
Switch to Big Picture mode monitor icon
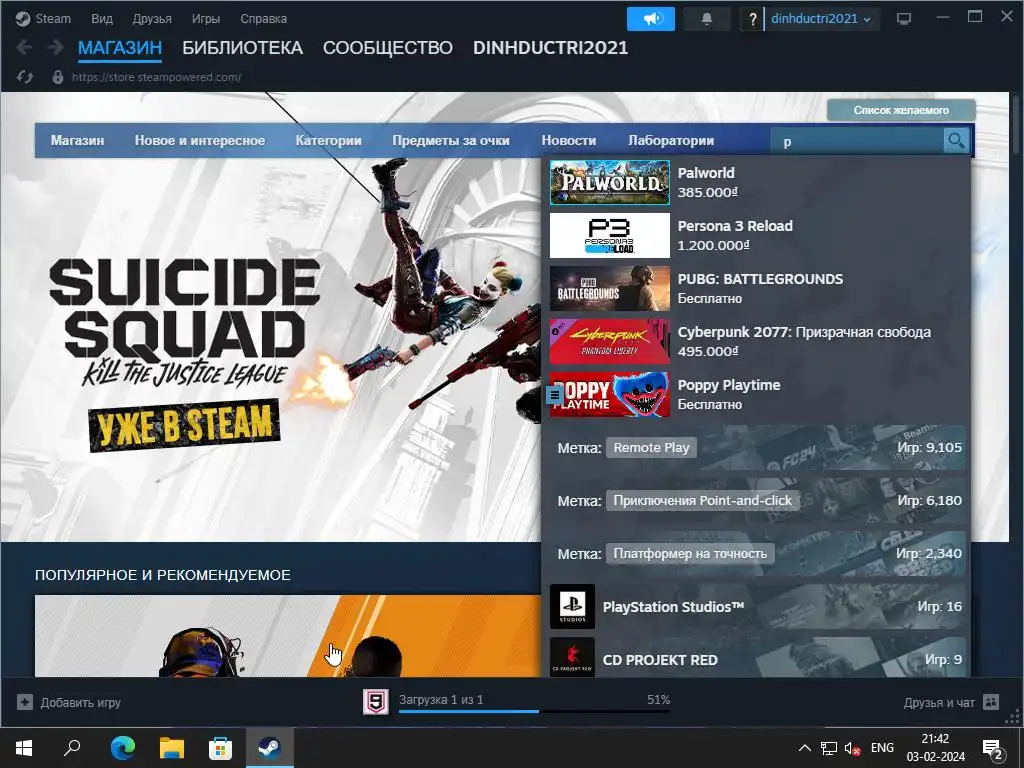(904, 19)
